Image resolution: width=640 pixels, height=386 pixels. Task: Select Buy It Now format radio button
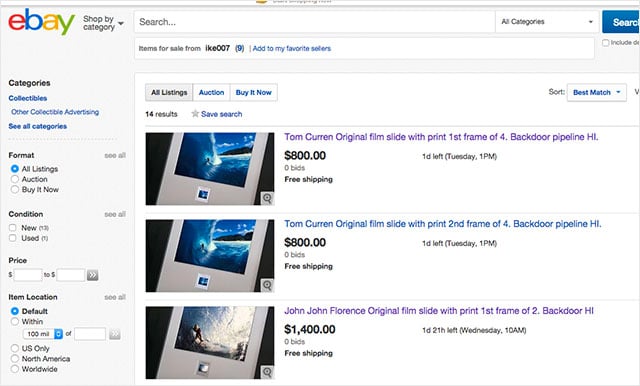point(15,189)
